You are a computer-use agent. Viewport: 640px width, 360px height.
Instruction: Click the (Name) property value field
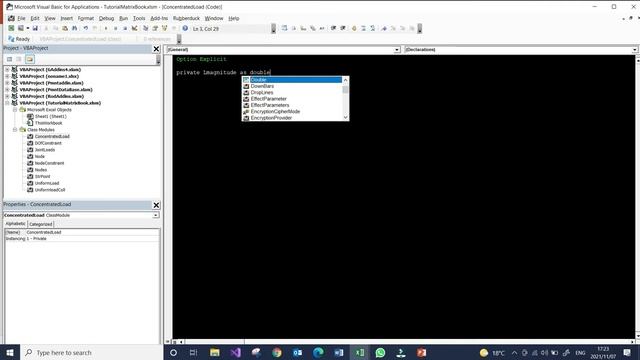tap(92, 232)
